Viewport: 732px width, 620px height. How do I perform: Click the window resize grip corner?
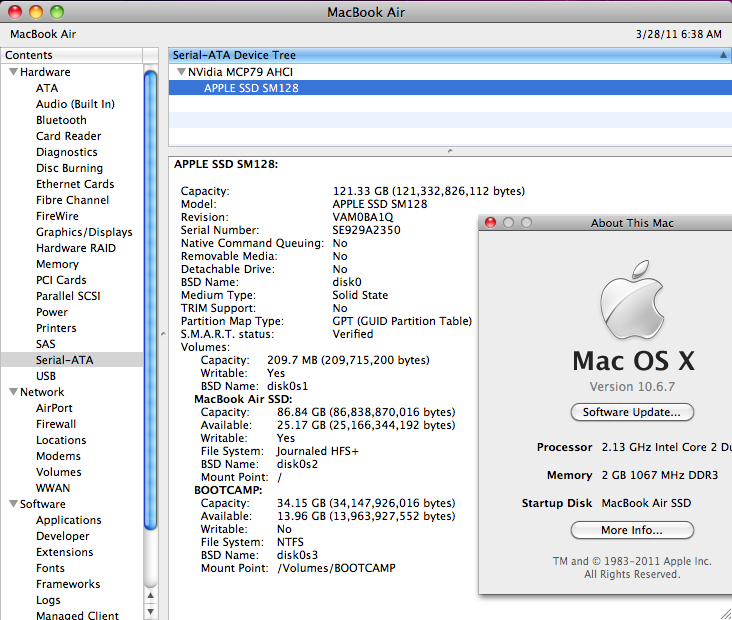coord(725,613)
